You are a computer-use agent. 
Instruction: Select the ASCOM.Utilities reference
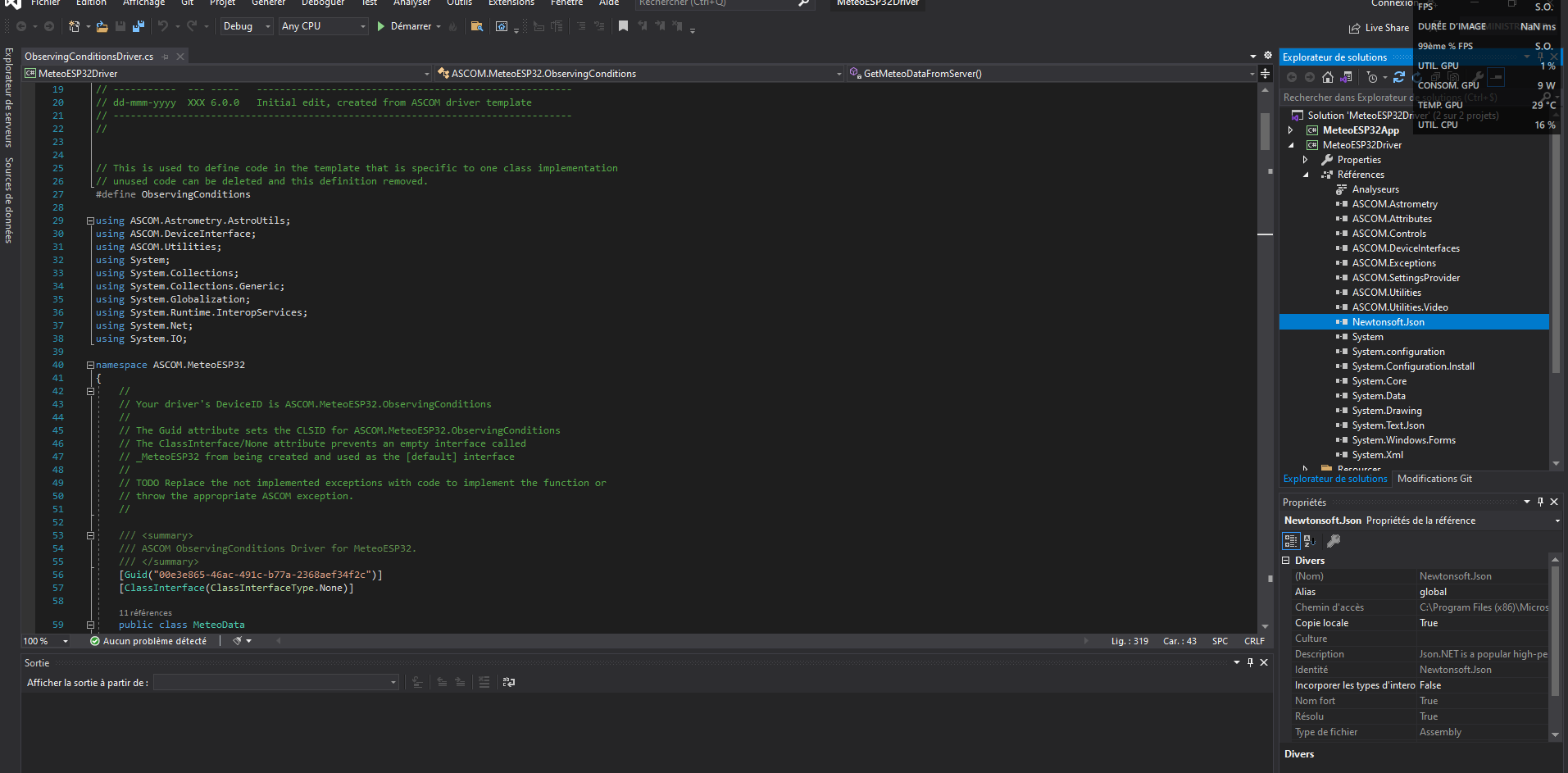(1387, 293)
